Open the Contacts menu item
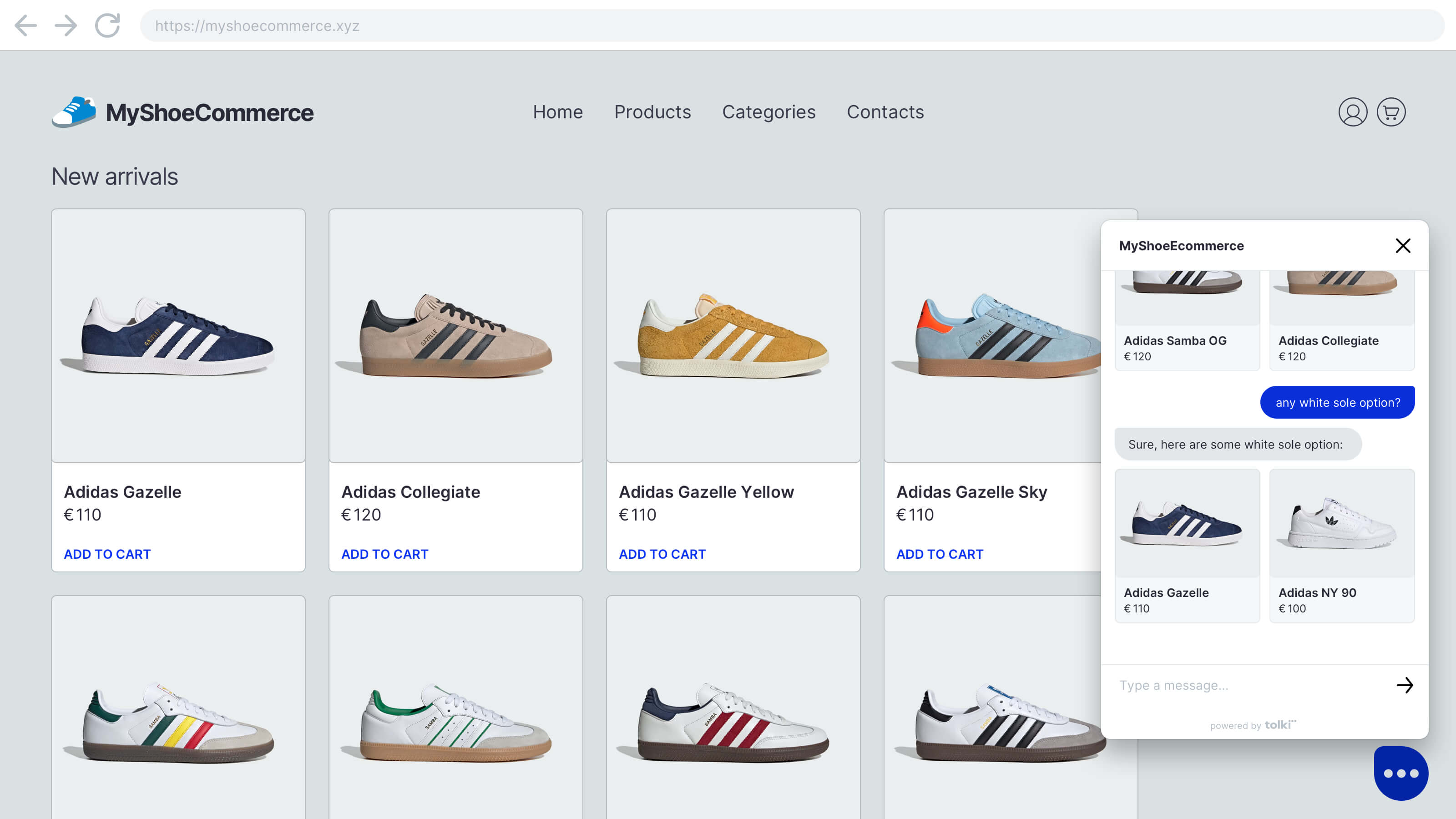This screenshot has height=819, width=1456. point(885,112)
